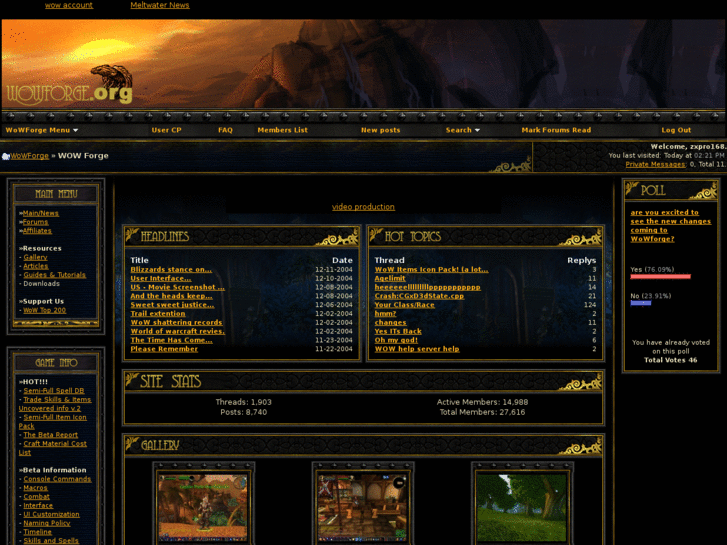Image resolution: width=727 pixels, height=545 pixels.
Task: Select Mark Forums Read
Action: tap(556, 130)
